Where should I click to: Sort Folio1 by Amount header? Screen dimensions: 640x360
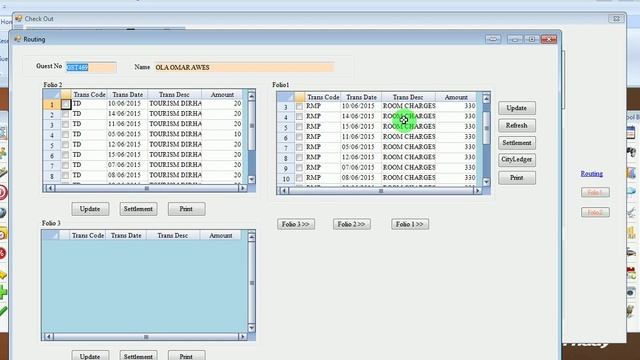click(x=456, y=97)
